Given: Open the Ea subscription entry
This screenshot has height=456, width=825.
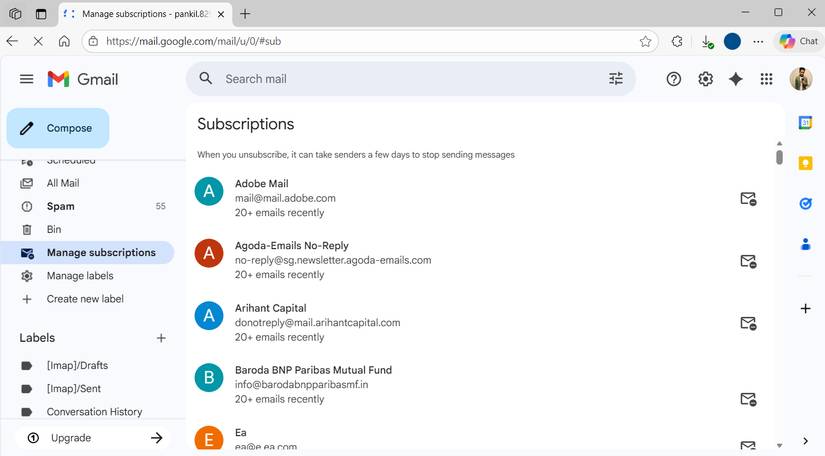Looking at the screenshot, I should click(x=479, y=439).
